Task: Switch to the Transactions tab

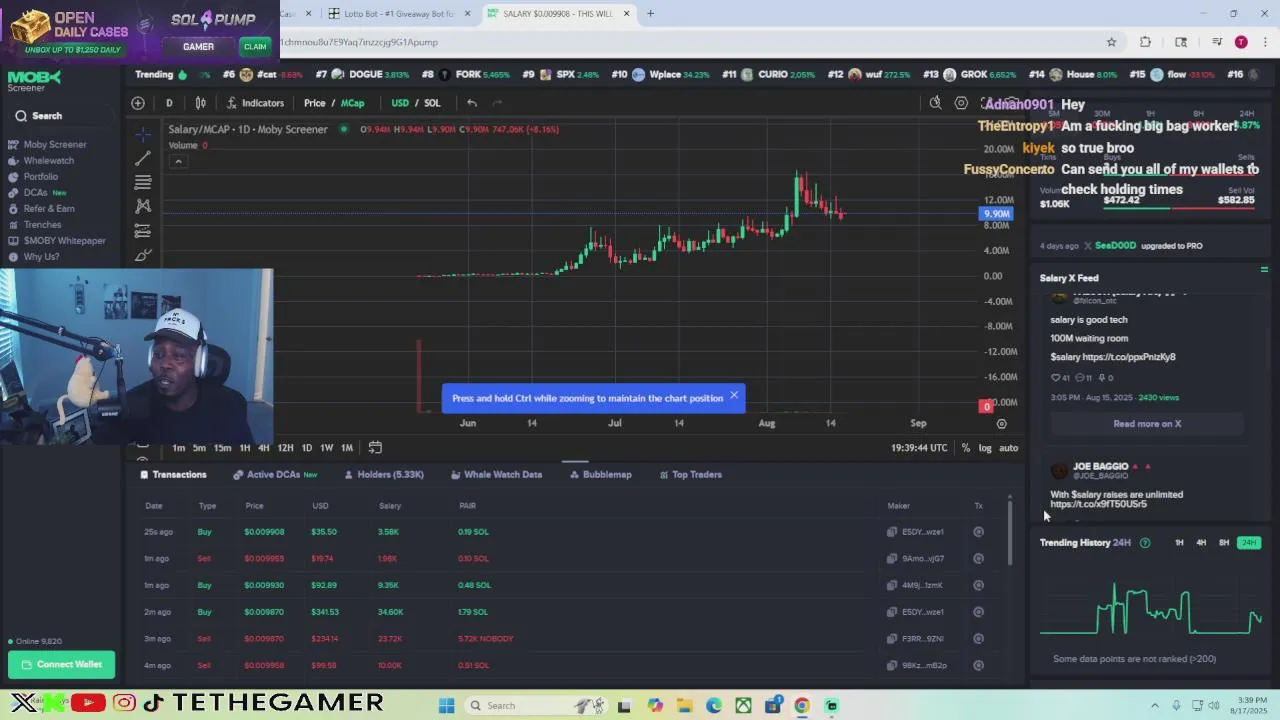Action: pyautogui.click(x=173, y=475)
